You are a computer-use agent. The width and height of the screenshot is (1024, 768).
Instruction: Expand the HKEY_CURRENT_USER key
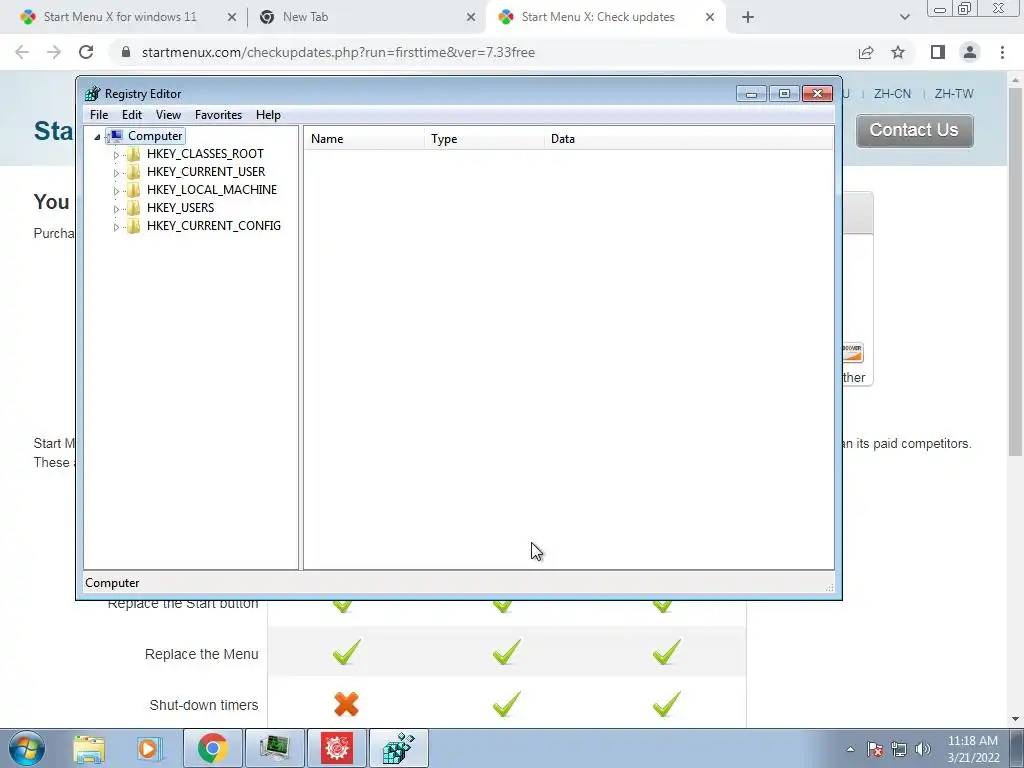click(116, 172)
